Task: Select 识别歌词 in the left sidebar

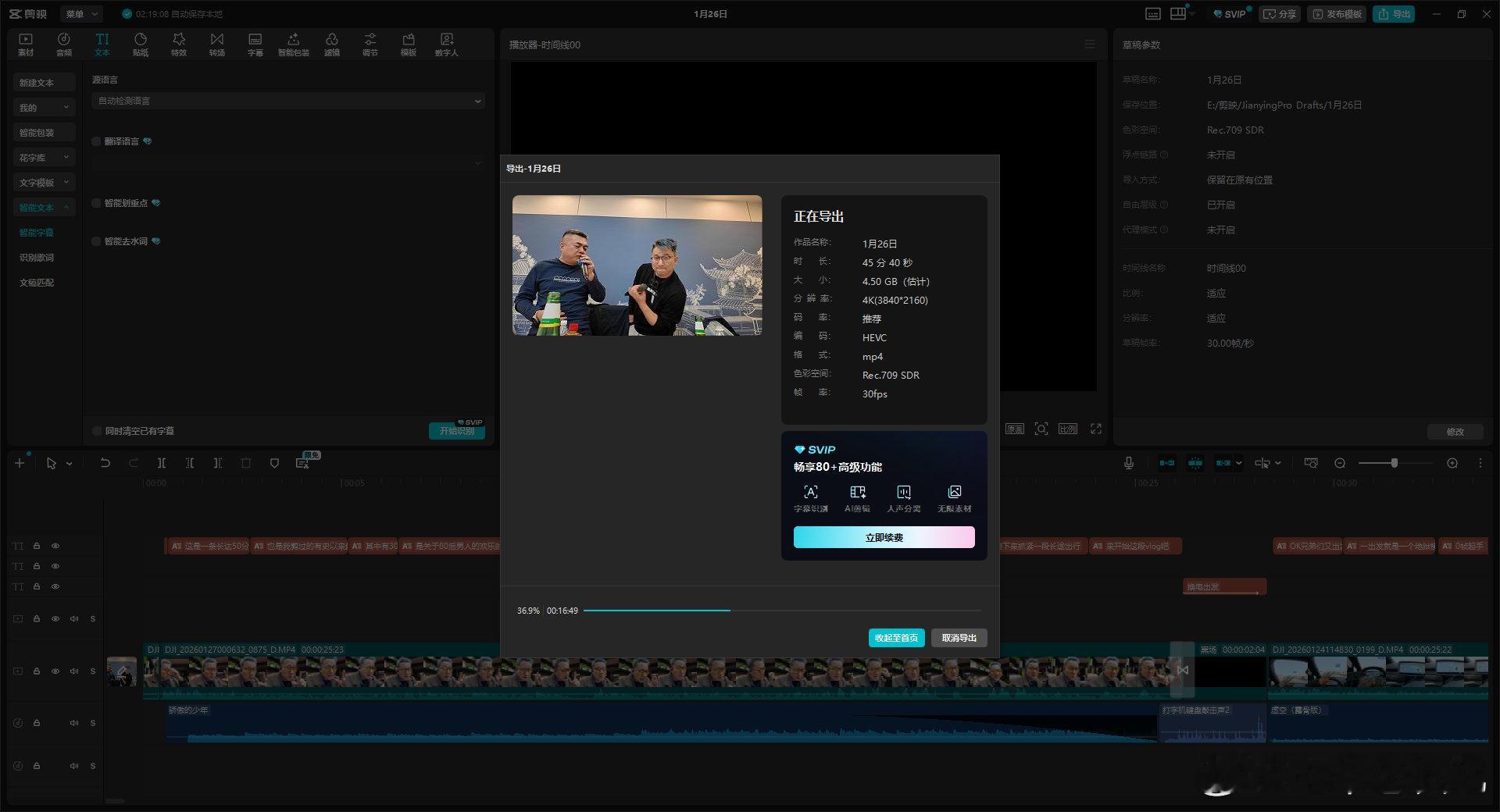Action: pos(37,258)
